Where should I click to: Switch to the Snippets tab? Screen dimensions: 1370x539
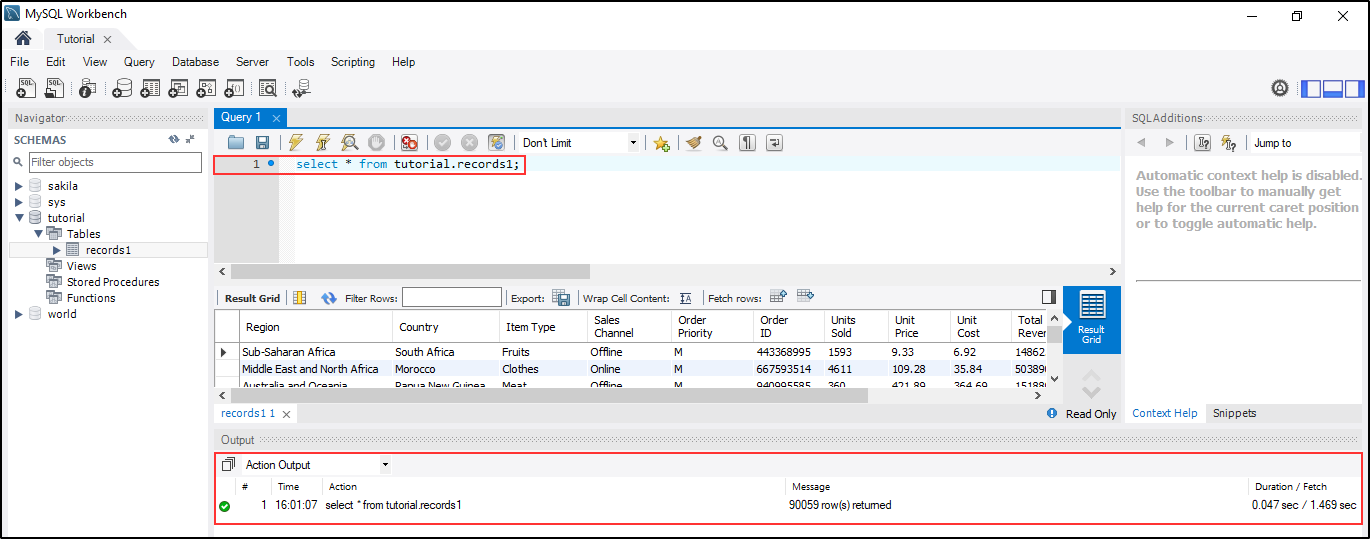1234,413
